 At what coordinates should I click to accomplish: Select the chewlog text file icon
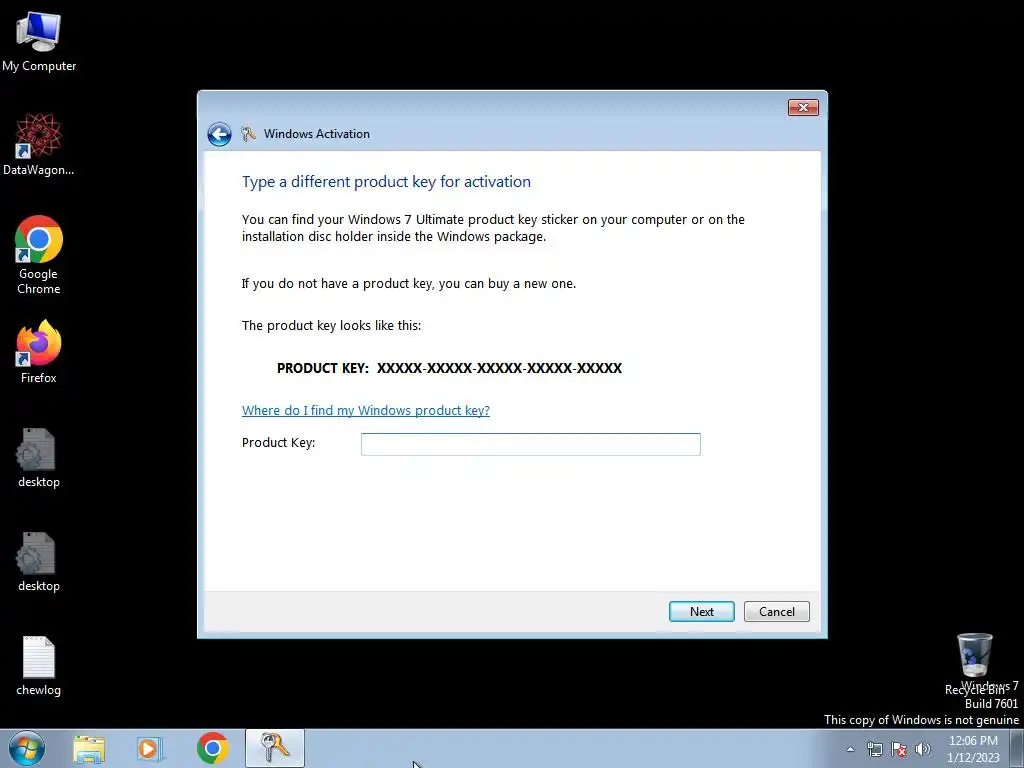point(39,666)
